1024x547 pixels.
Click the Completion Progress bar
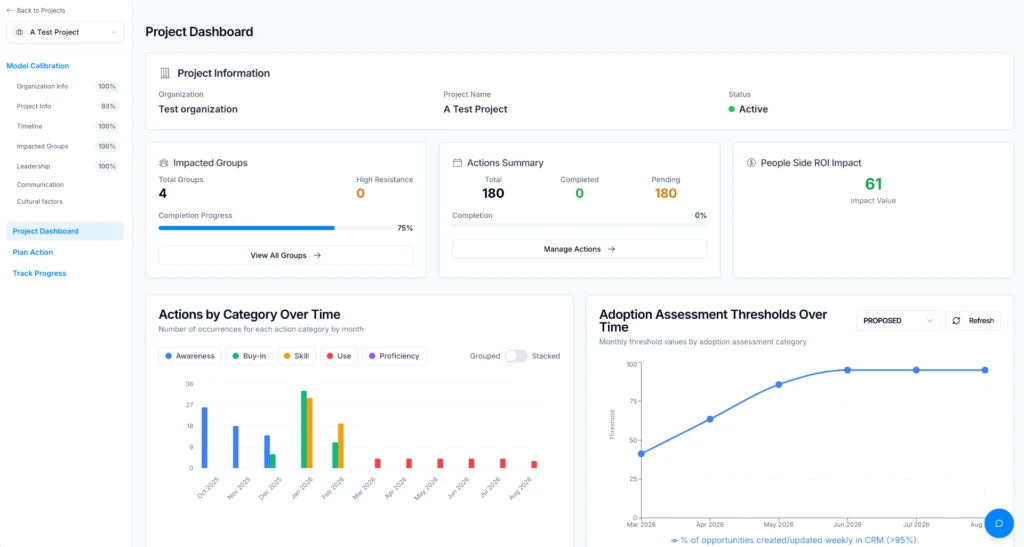275,228
